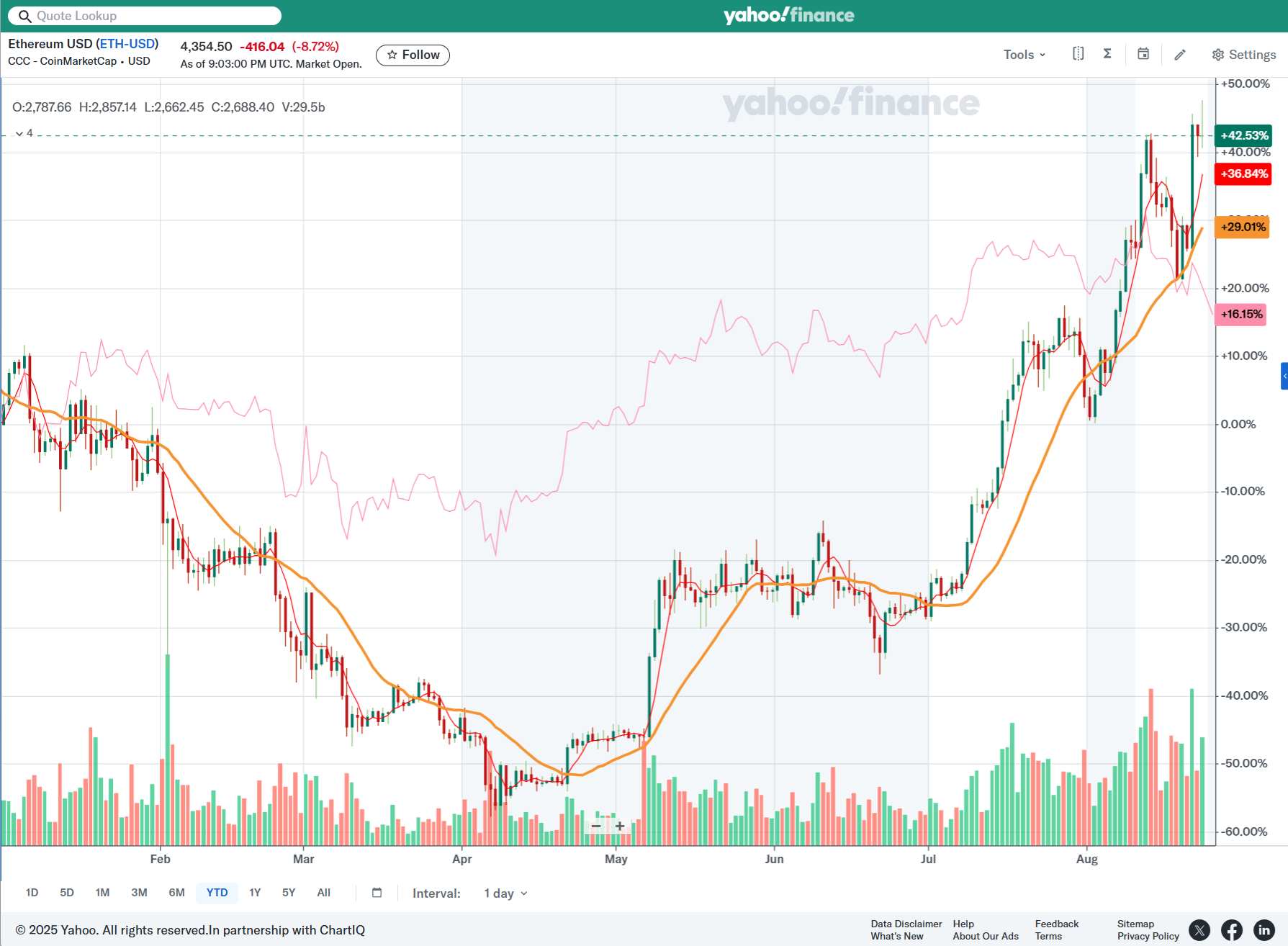Open the chart events calendar icon
The height and width of the screenshot is (946, 1288).
coord(1143,54)
